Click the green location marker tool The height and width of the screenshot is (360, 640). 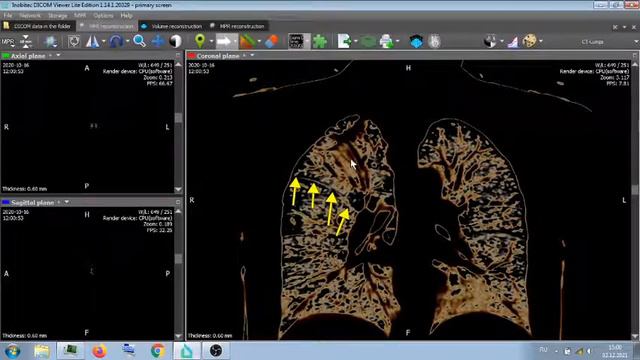tap(200, 41)
